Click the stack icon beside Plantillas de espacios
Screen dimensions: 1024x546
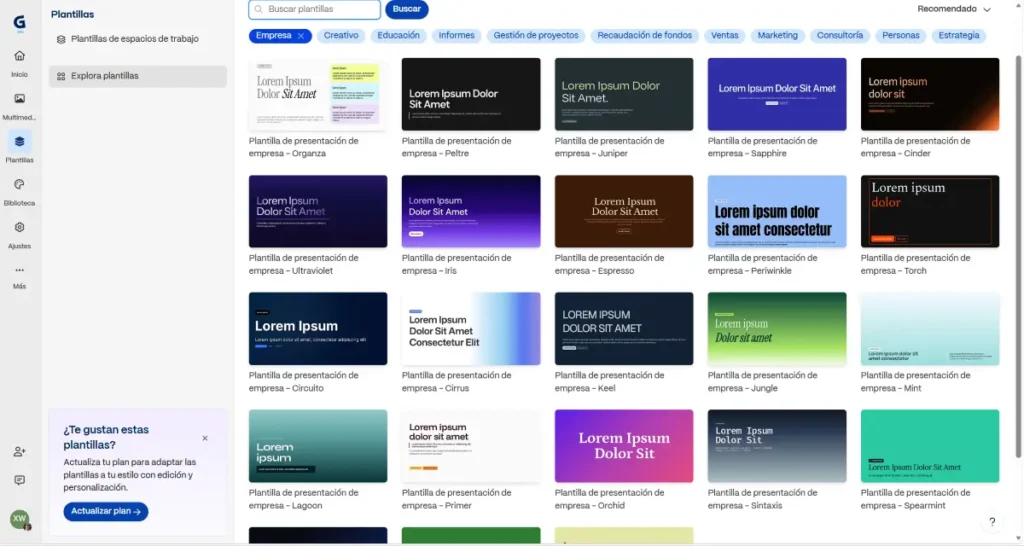[x=61, y=39]
